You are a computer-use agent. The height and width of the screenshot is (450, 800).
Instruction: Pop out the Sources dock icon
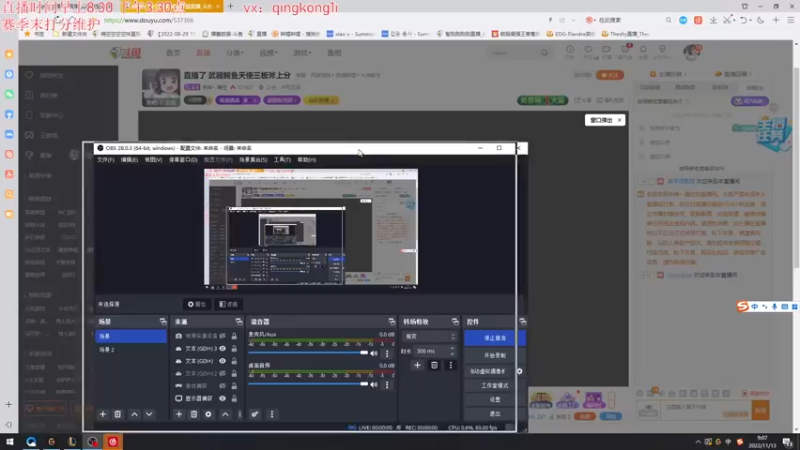pyautogui.click(x=238, y=321)
